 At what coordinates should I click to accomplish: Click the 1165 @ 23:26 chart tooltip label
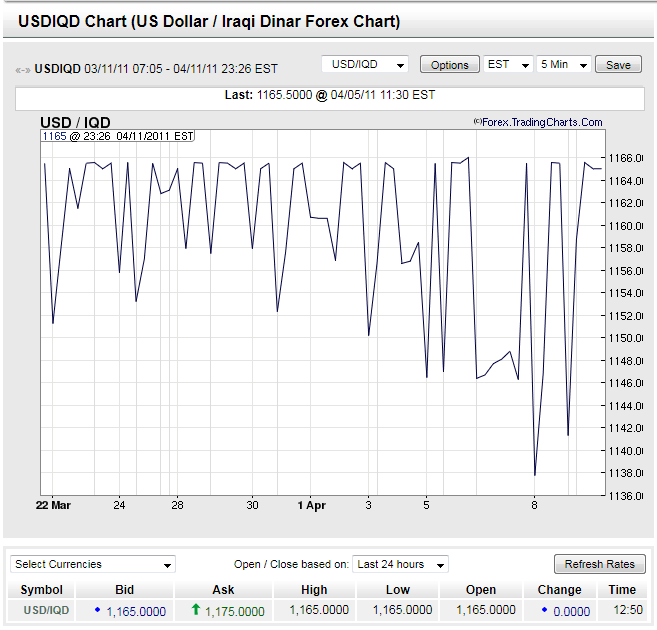(118, 136)
